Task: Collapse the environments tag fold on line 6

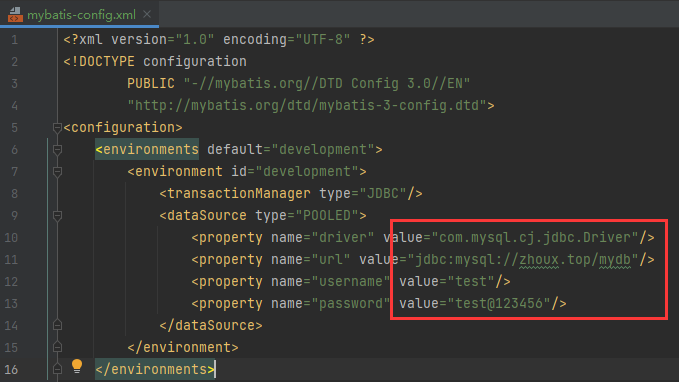Action: pos(57,150)
